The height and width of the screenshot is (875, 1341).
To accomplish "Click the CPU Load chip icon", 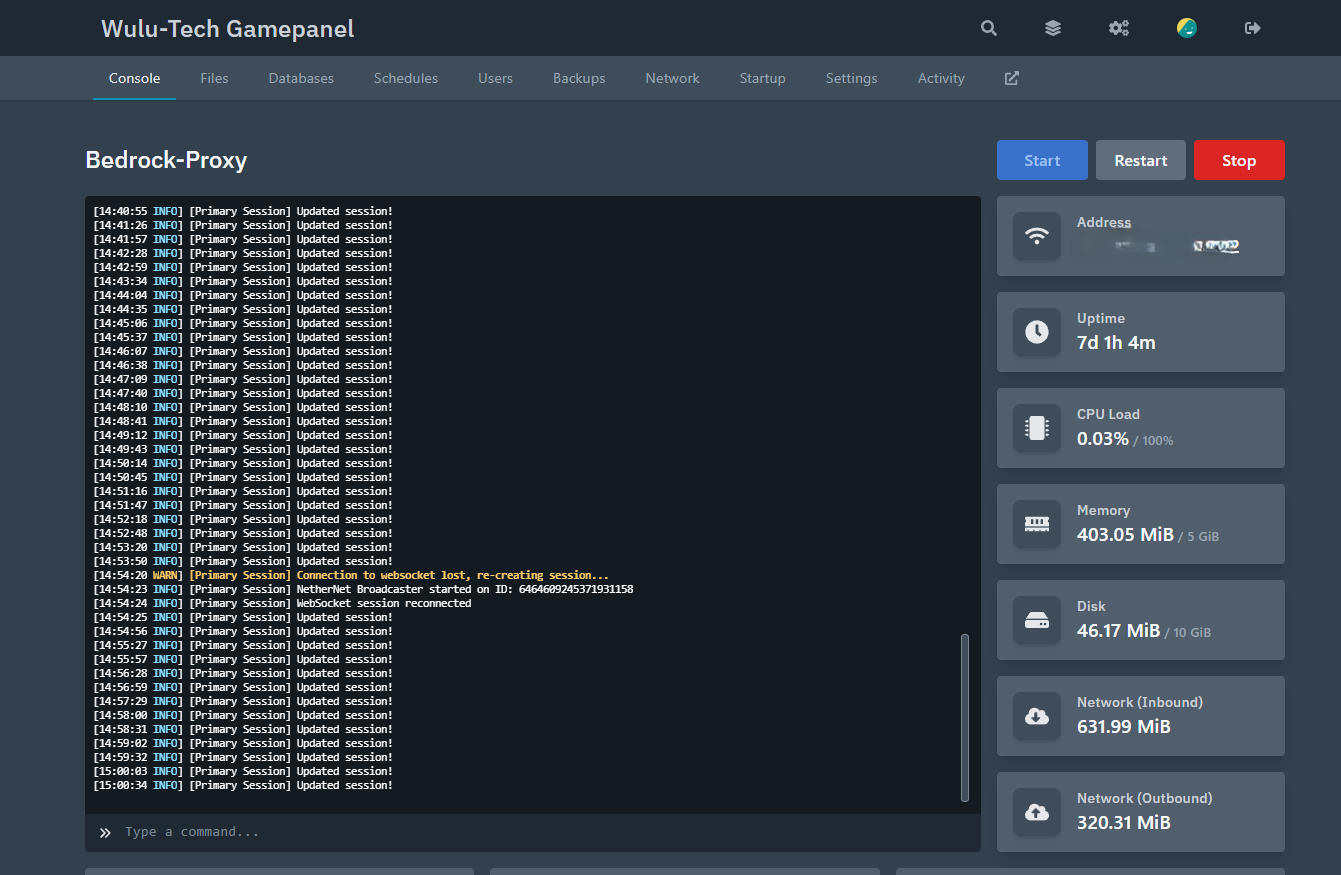I will tap(1037, 428).
